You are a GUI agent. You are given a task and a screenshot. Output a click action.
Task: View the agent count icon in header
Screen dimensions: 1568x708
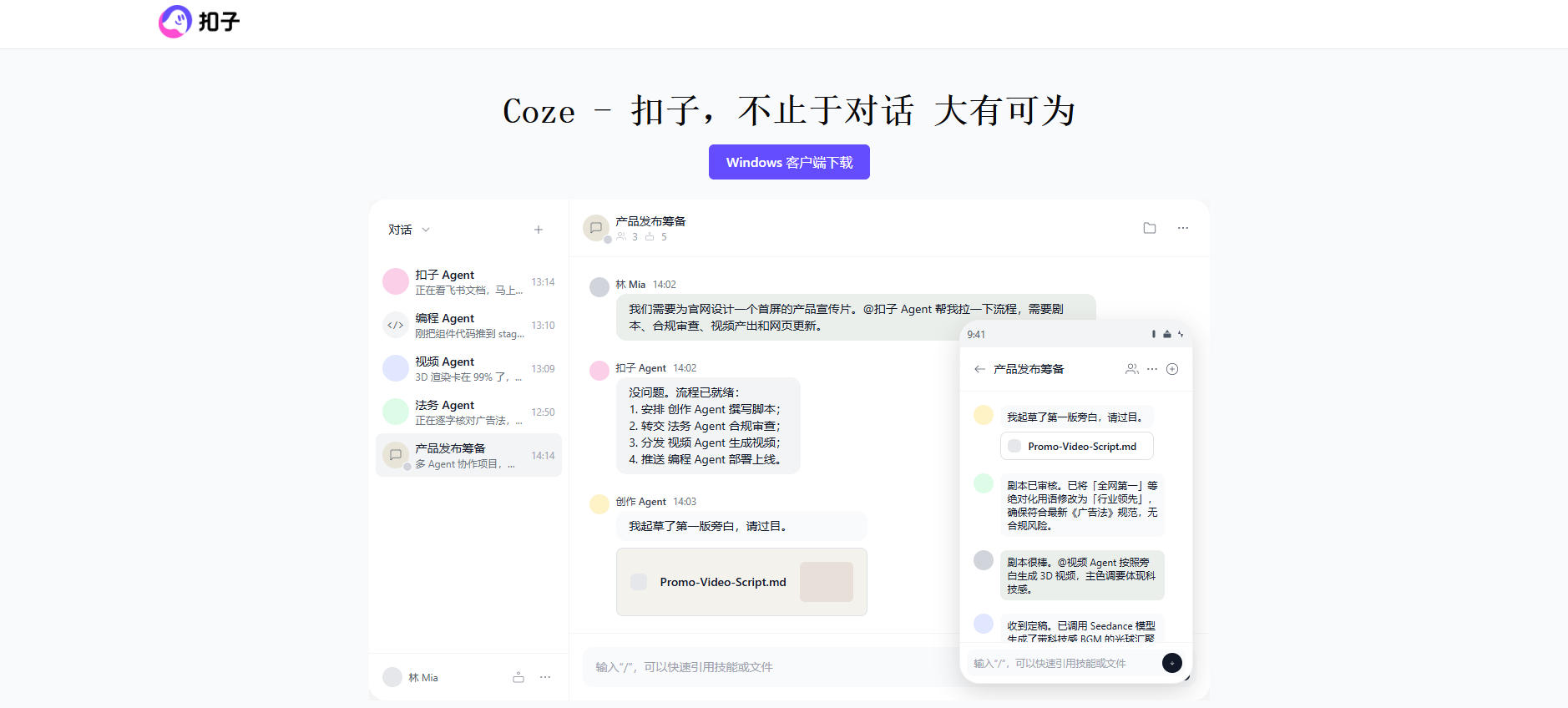pyautogui.click(x=650, y=236)
